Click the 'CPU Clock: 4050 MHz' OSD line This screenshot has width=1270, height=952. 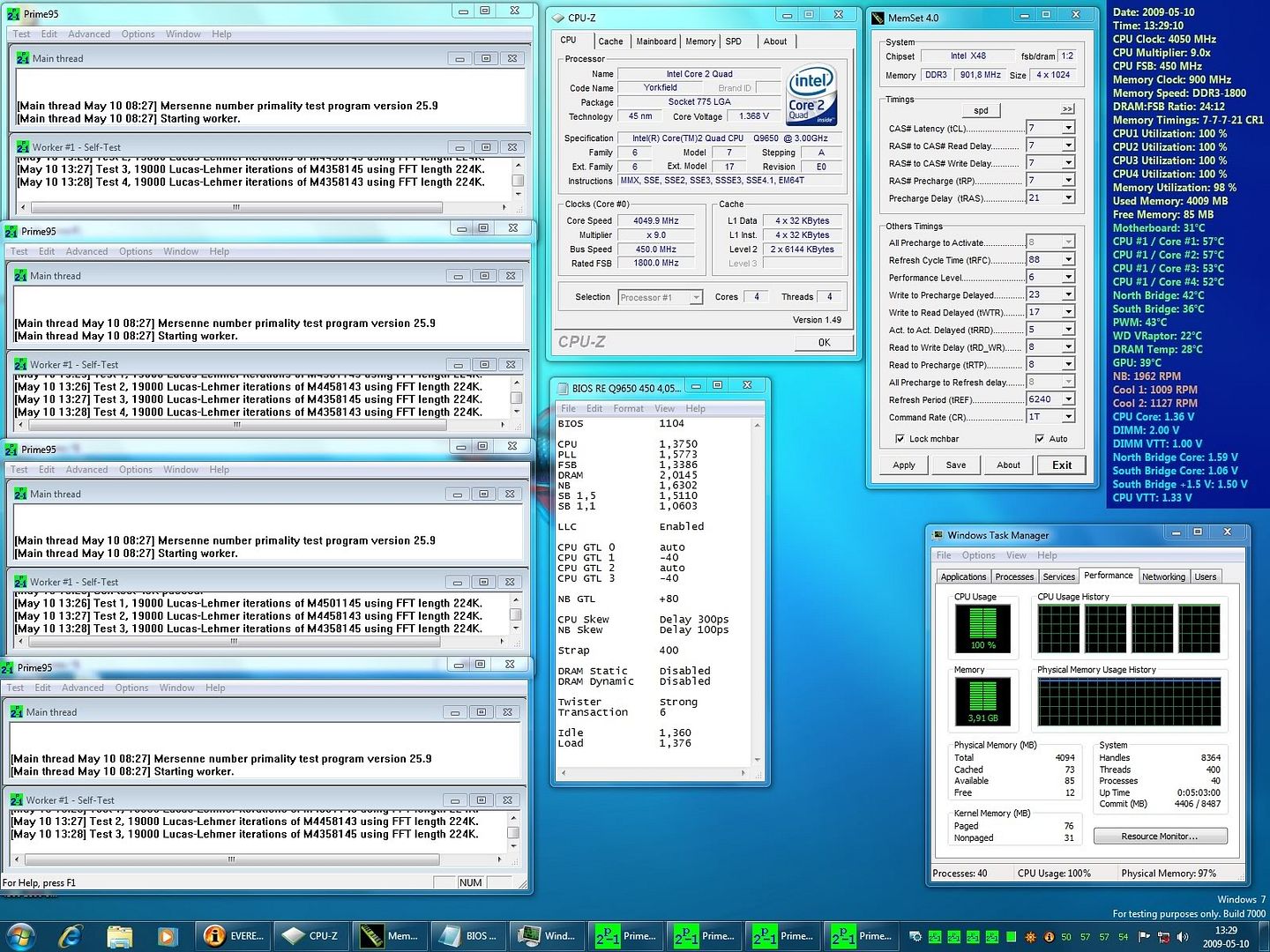[x=1164, y=39]
